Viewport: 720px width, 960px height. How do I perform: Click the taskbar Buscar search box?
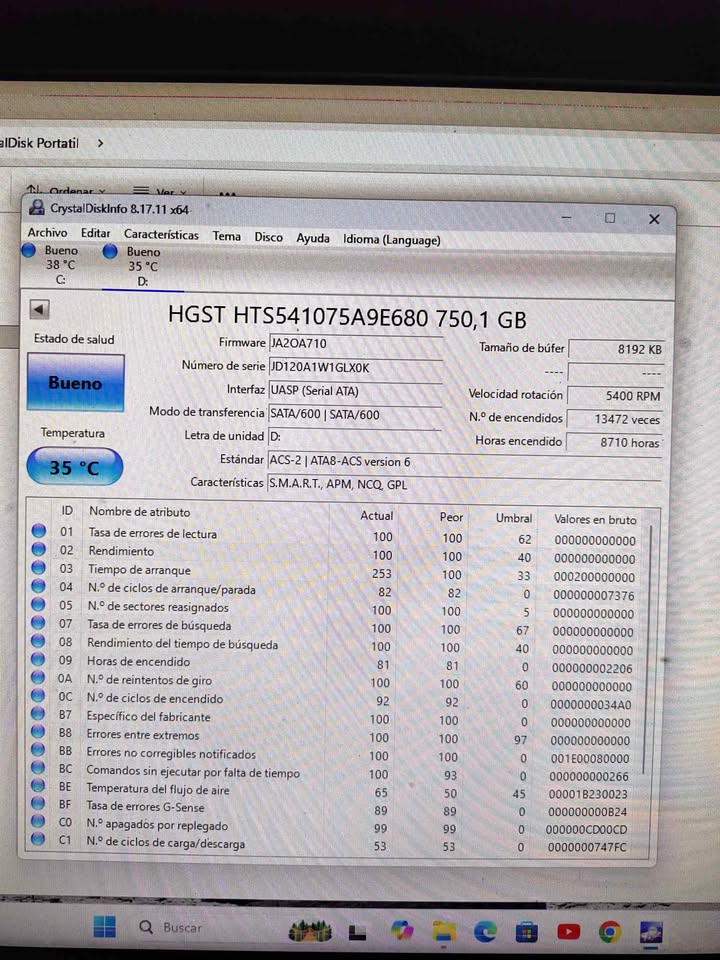170,927
